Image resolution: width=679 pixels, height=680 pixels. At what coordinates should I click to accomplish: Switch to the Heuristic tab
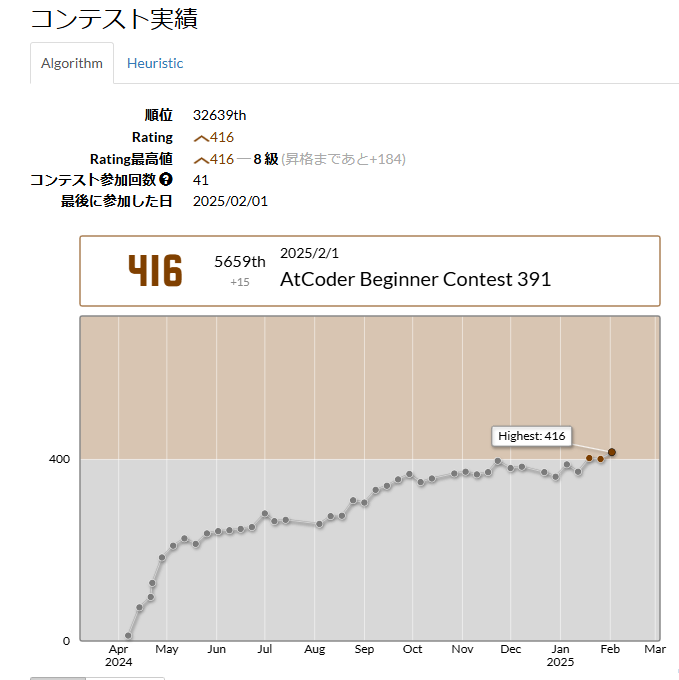[x=155, y=63]
